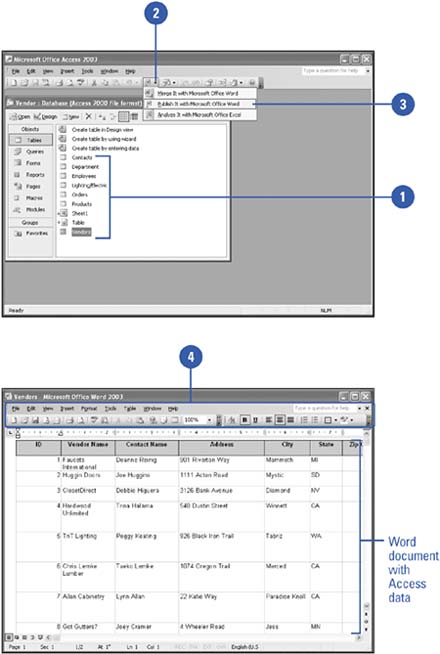Click the Save icon in Word toolbar
The width and height of the screenshot is (440, 654).
tap(35, 420)
